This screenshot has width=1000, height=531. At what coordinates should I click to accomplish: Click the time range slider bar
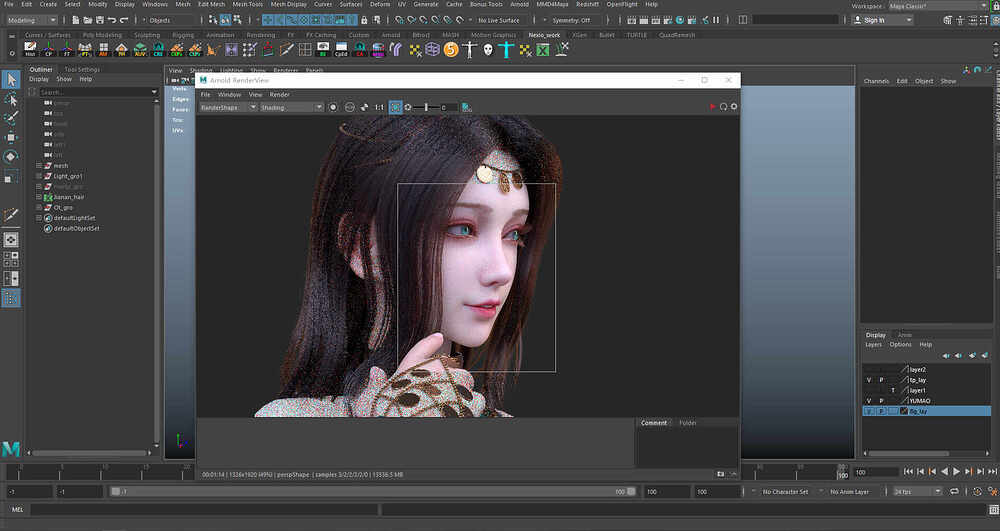pyautogui.click(x=372, y=491)
